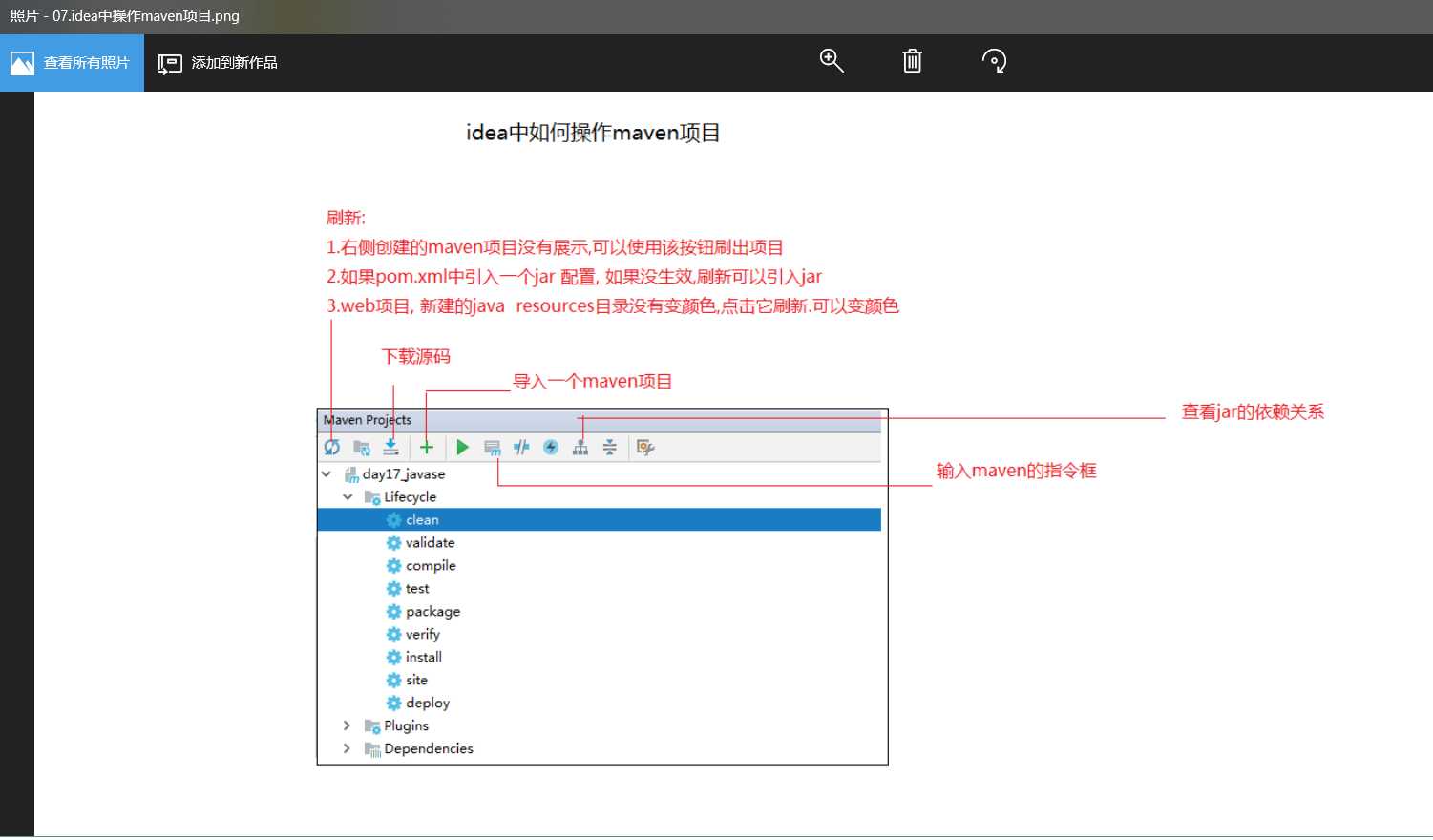This screenshot has width=1433, height=840.
Task: Select the verify lifecycle goal
Action: [422, 634]
